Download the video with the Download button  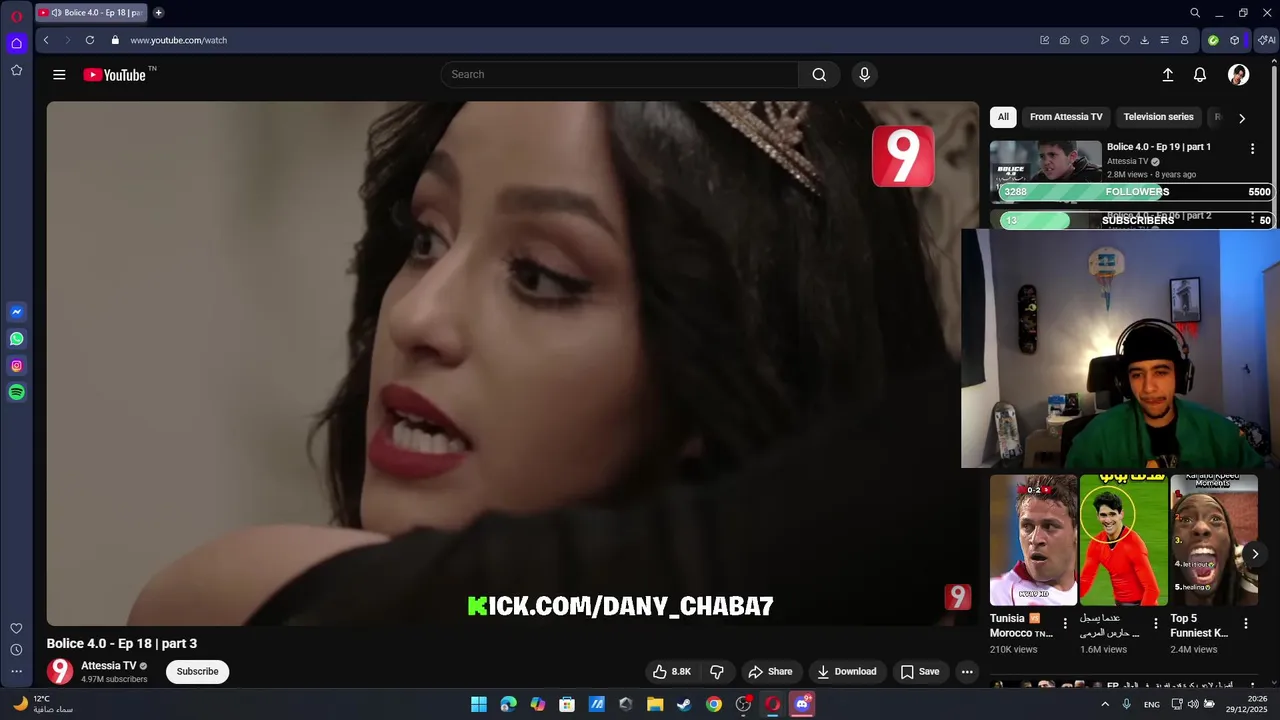pyautogui.click(x=846, y=672)
